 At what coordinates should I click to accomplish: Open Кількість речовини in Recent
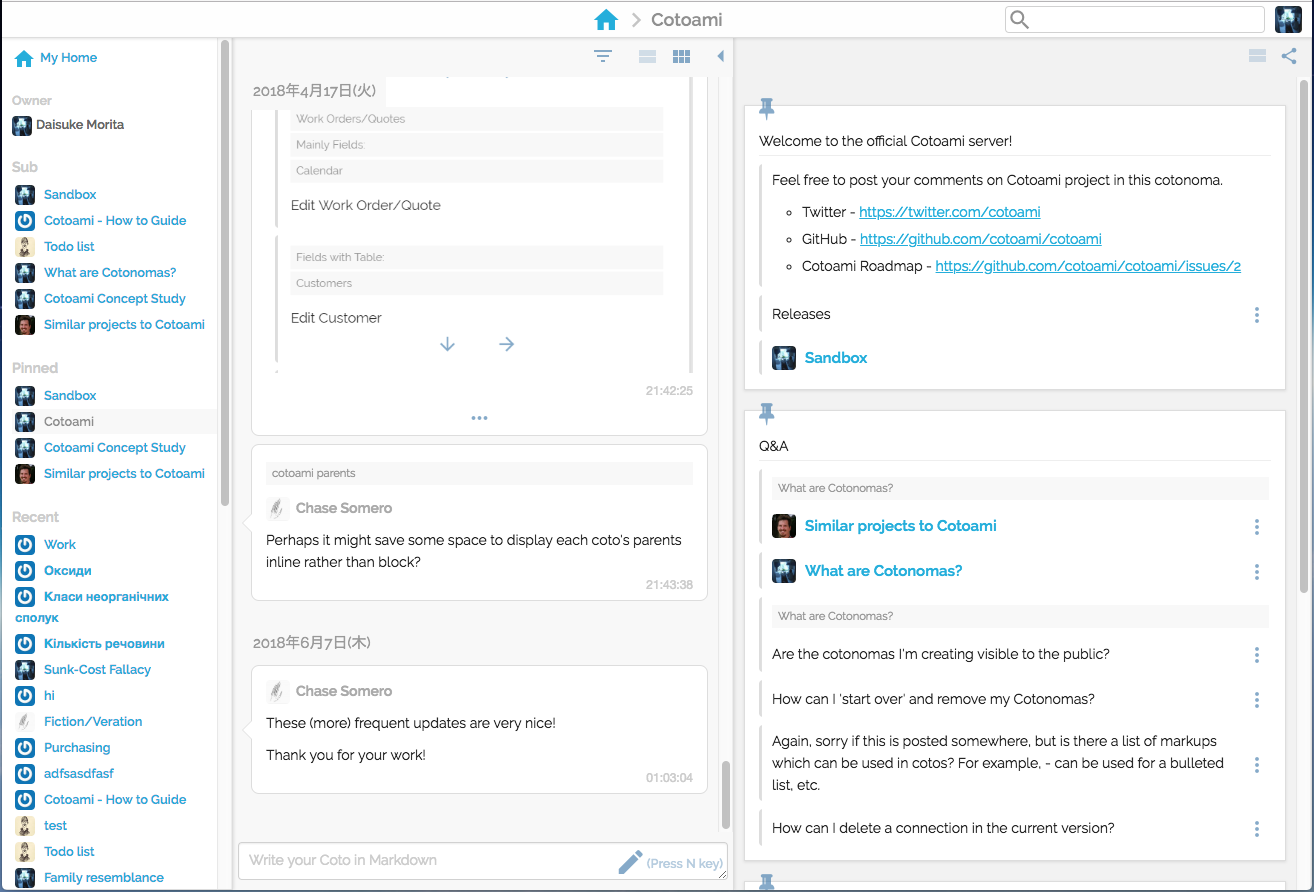point(104,643)
